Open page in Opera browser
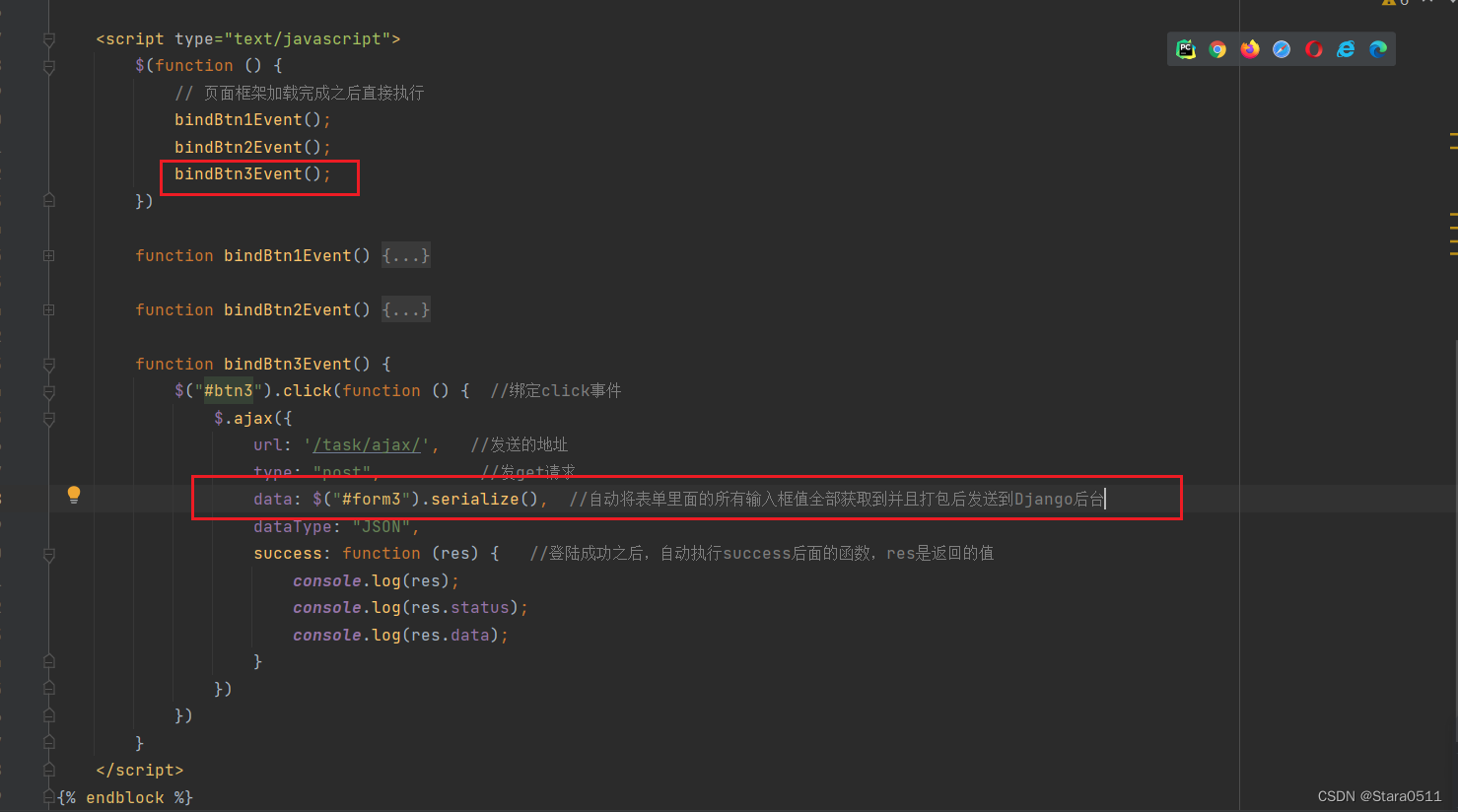The width and height of the screenshot is (1458, 812). pos(1314,49)
